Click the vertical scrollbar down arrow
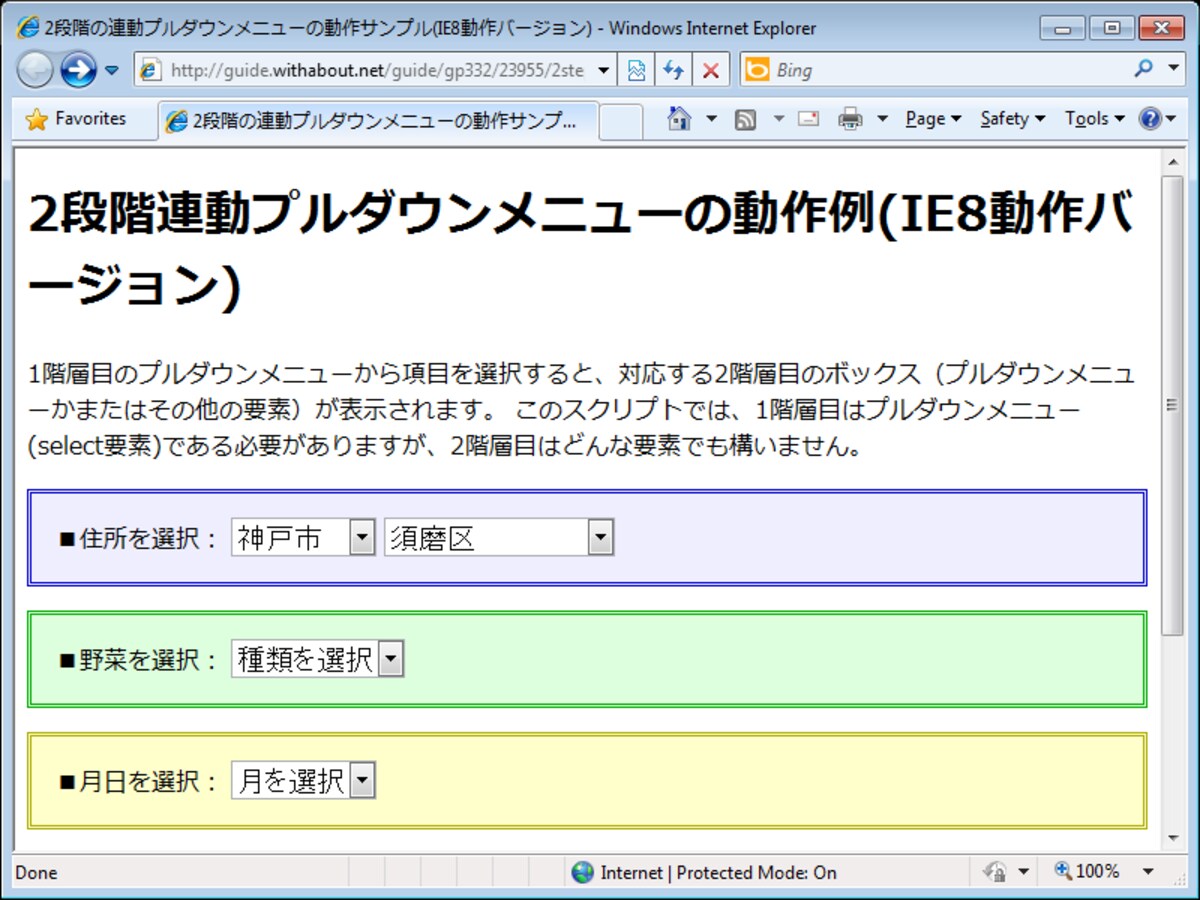 coord(1171,838)
